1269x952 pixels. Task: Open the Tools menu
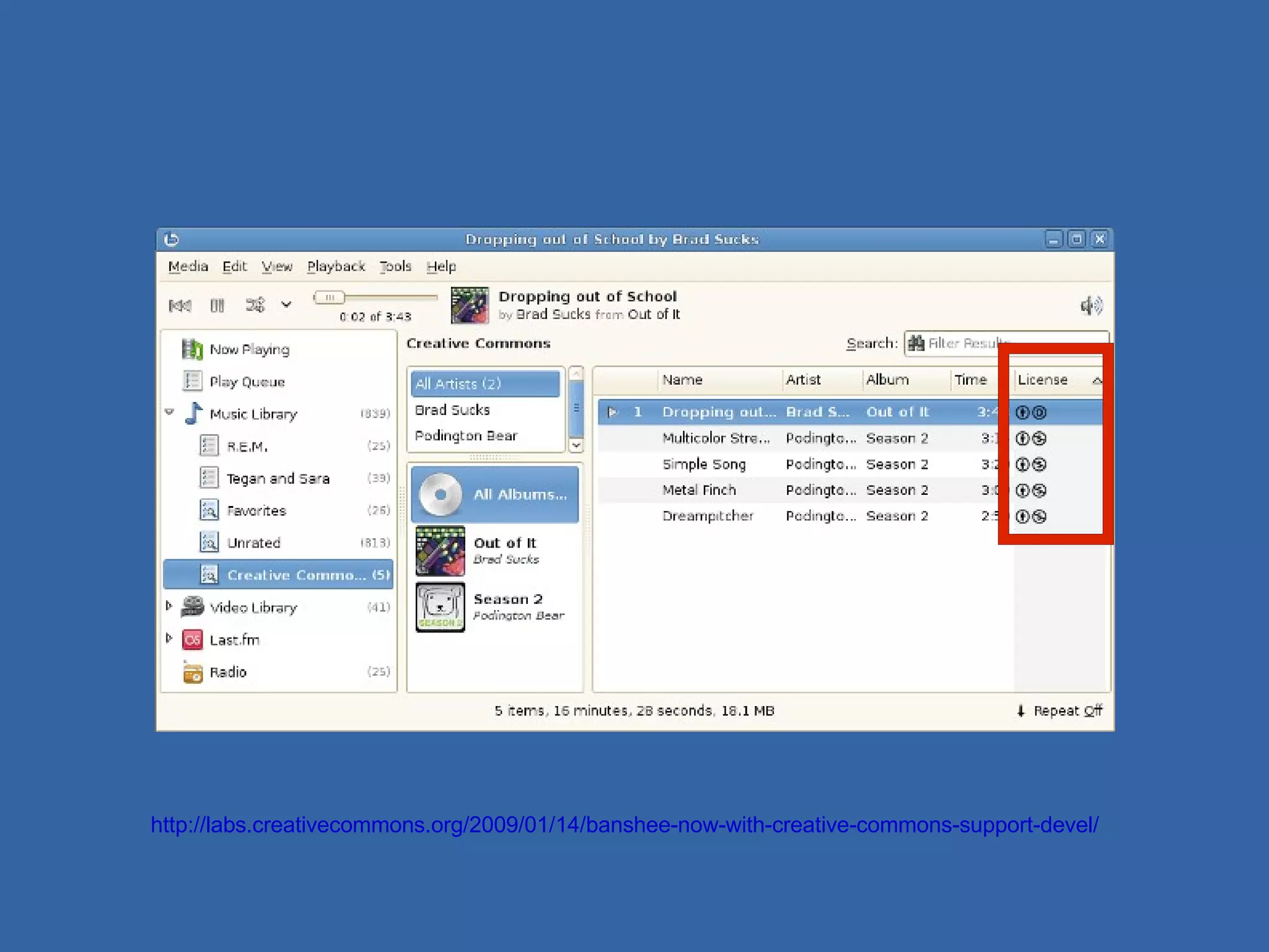(395, 266)
